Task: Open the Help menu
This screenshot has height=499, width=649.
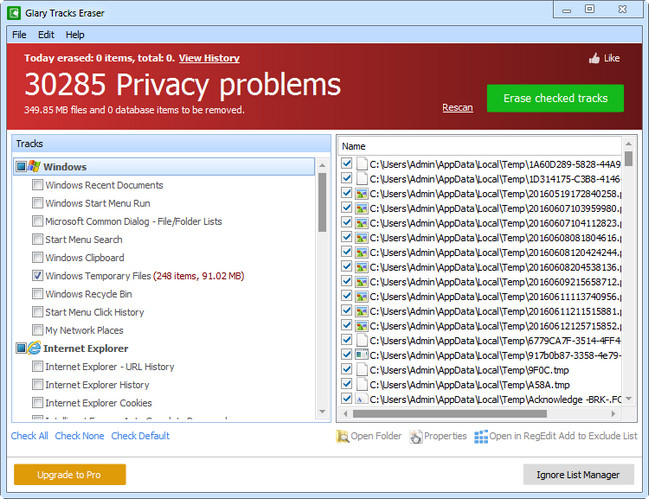Action: pos(75,35)
